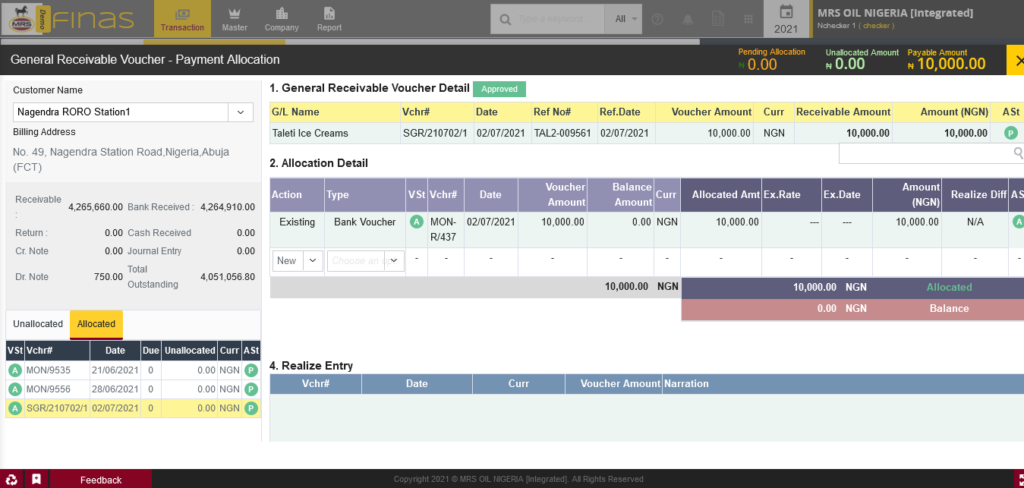This screenshot has height=488, width=1024.
Task: Click the 'Taleti Ice Creams' G/L Name cell
Action: (334, 133)
